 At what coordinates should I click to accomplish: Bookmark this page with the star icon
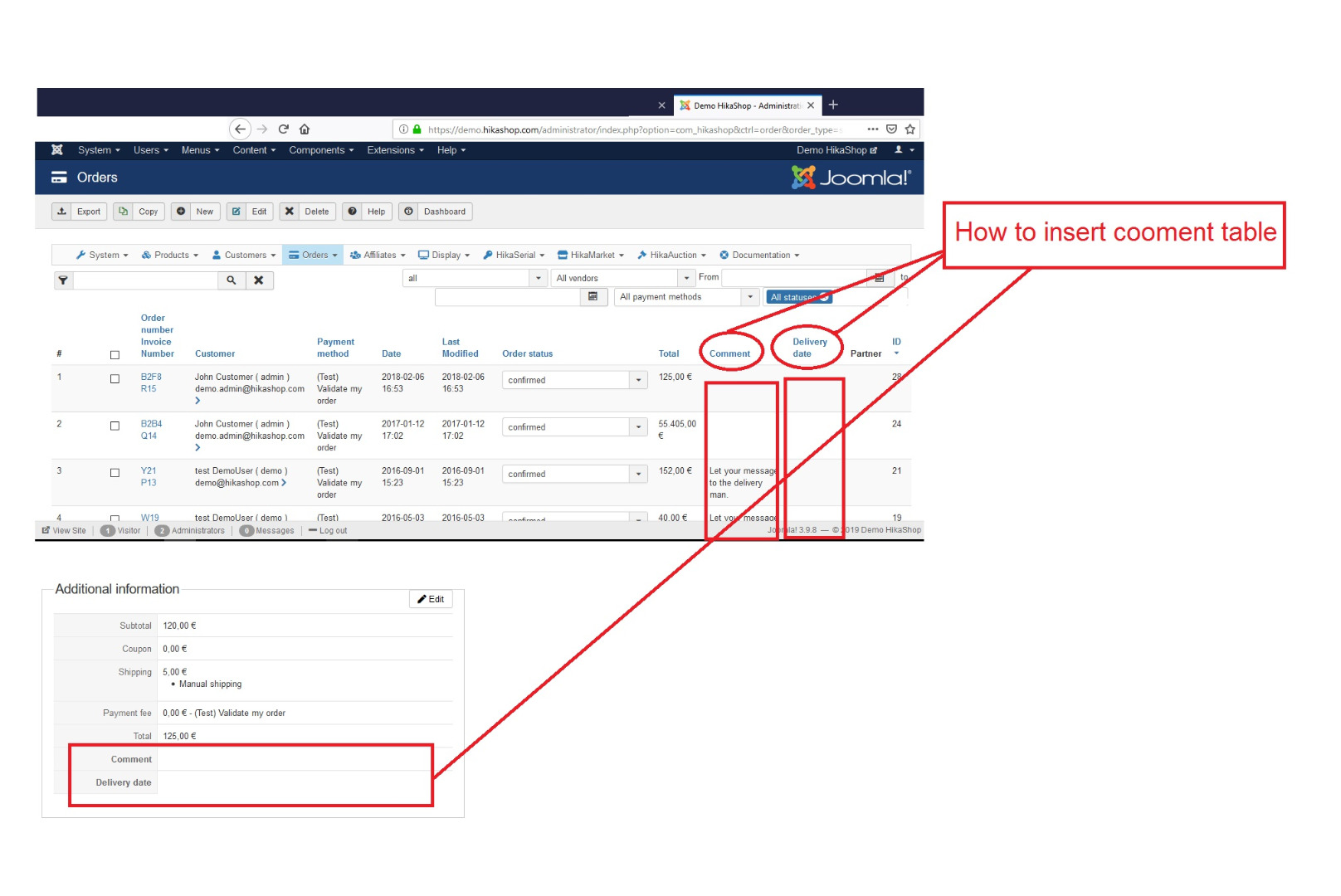pyautogui.click(x=910, y=129)
